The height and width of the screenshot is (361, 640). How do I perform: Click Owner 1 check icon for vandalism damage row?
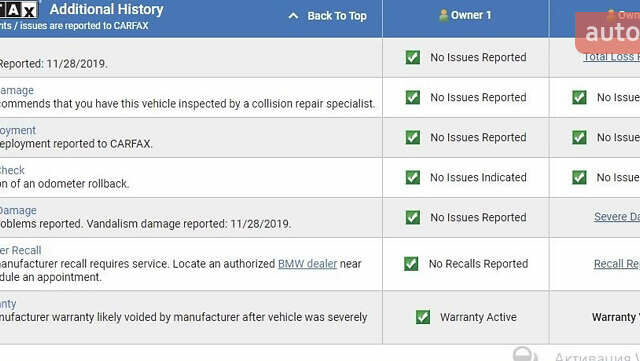click(413, 217)
